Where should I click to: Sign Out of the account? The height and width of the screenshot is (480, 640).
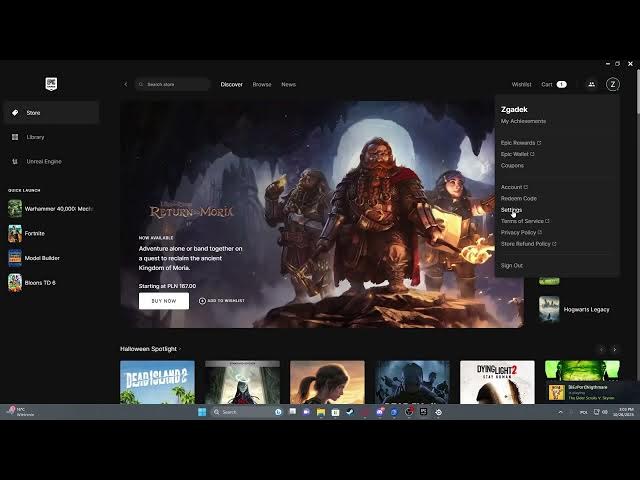pyautogui.click(x=512, y=266)
